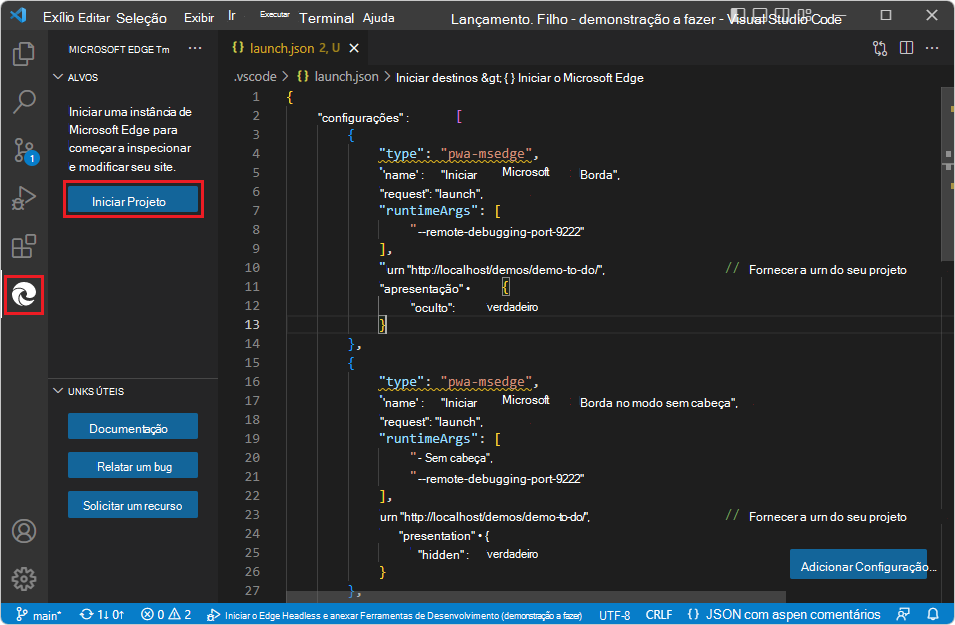
Task: Click Relatar um bug button
Action: point(133,465)
